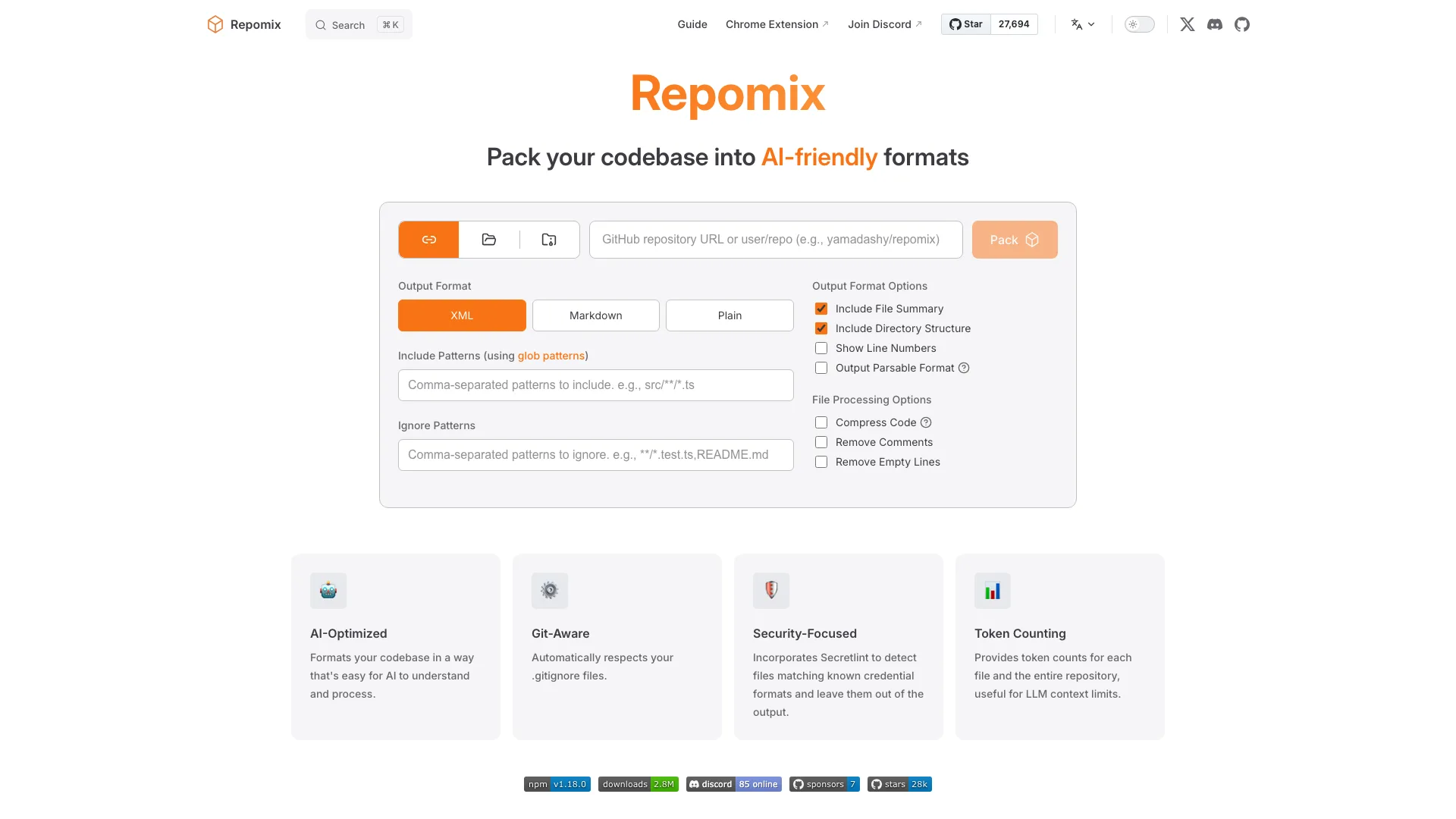Select the ZIP file upload icon
The height and width of the screenshot is (819, 1456).
tap(549, 240)
